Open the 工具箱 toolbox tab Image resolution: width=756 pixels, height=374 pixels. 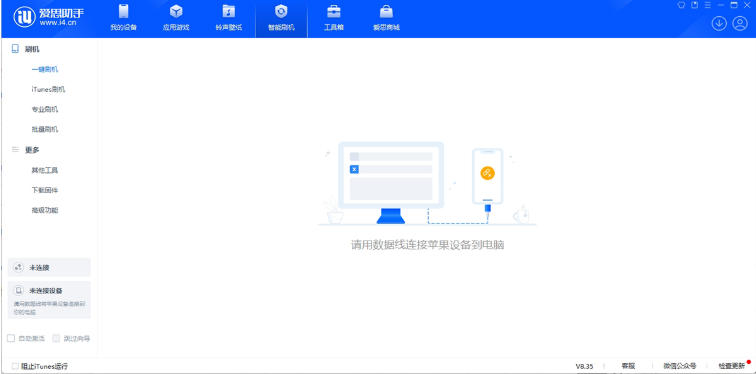tap(333, 18)
